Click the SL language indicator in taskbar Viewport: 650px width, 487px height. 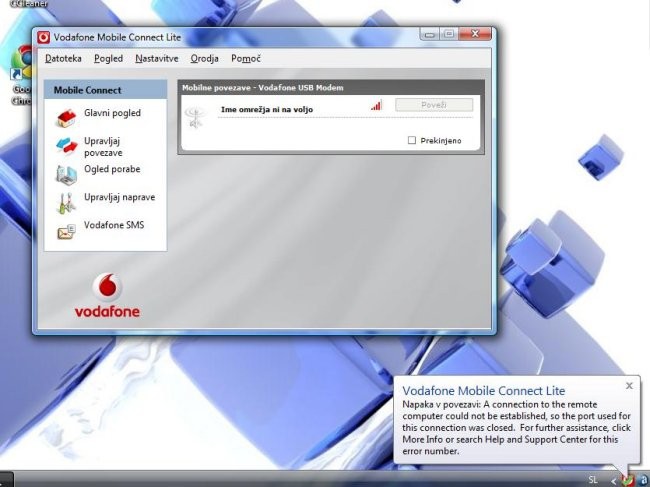(x=592, y=480)
